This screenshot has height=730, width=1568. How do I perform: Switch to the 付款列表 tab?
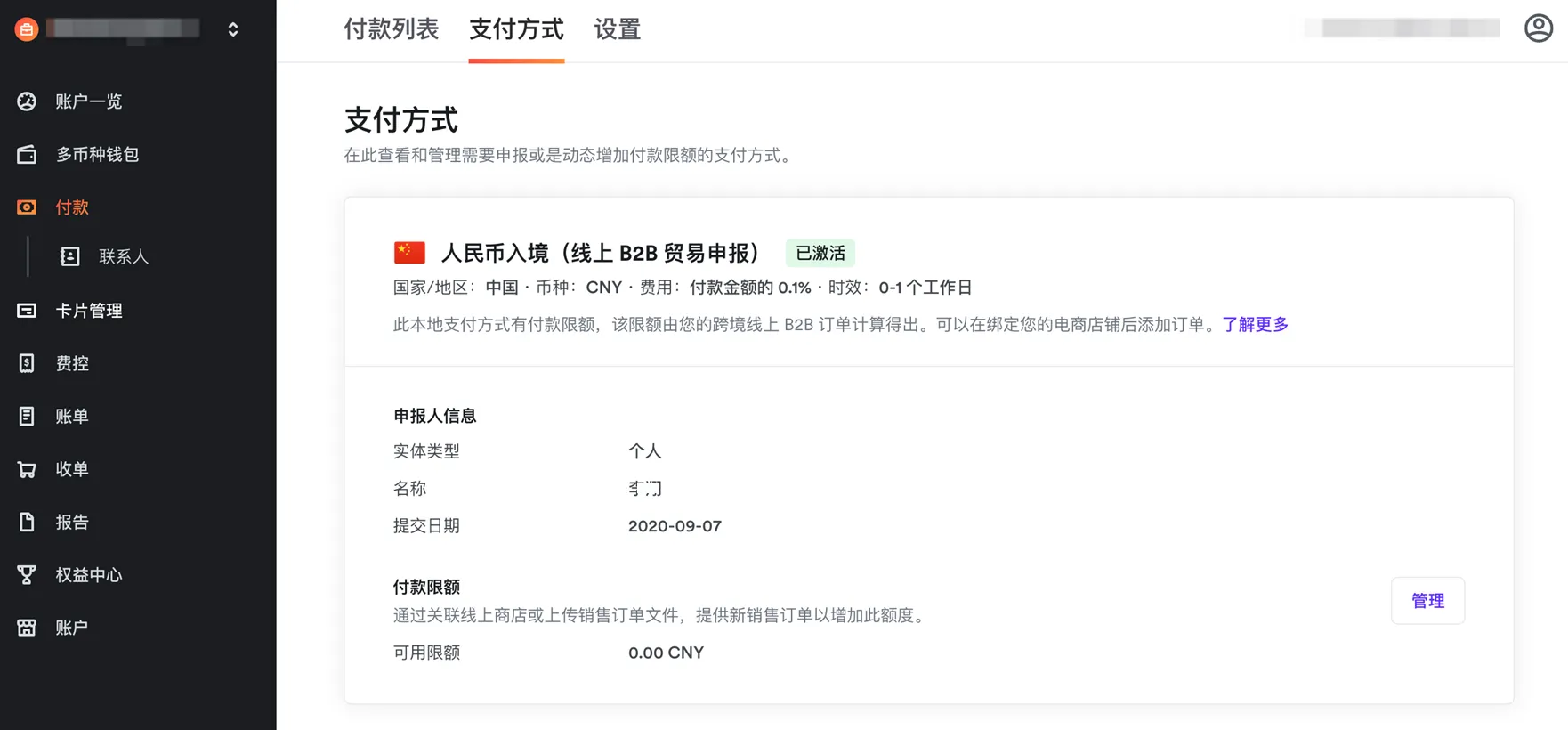point(392,29)
